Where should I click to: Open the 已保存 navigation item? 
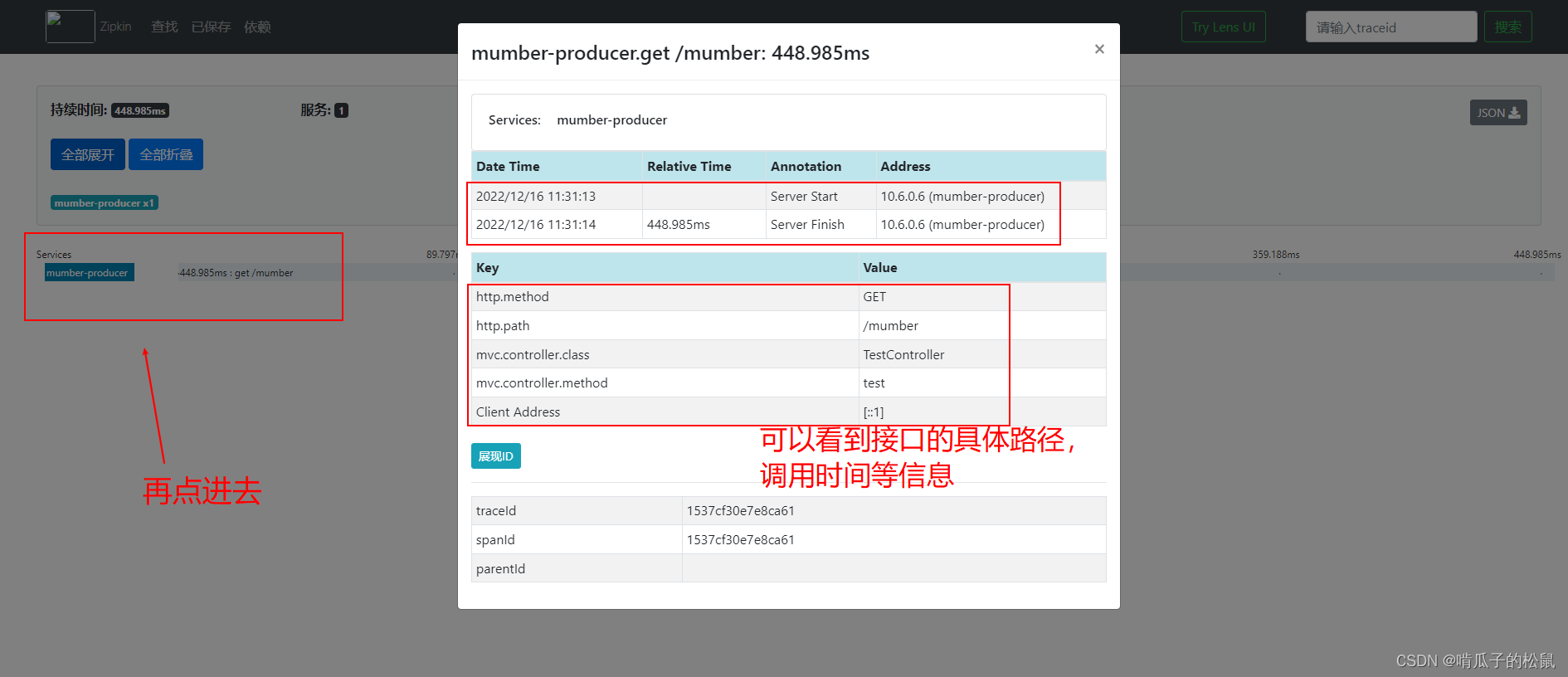point(211,27)
